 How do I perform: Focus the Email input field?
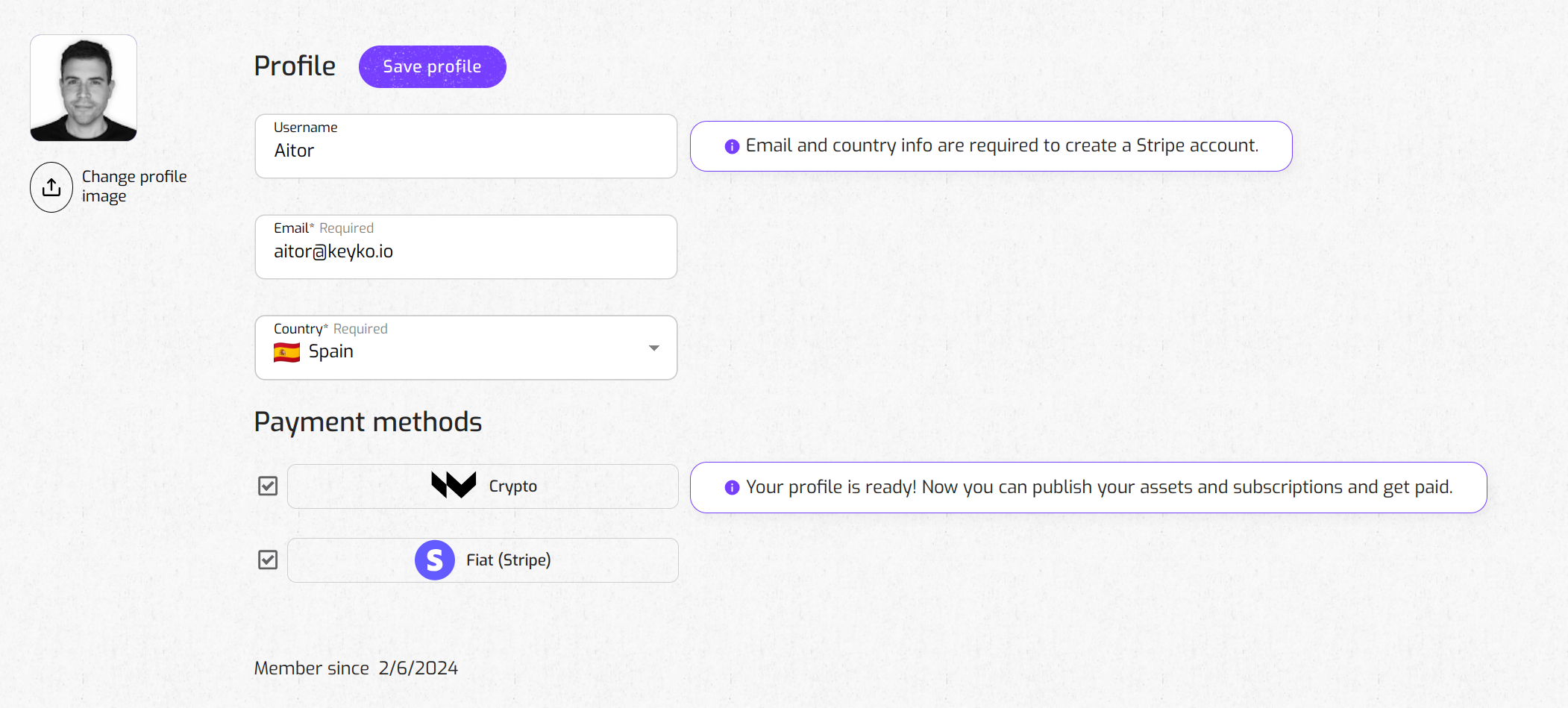point(465,252)
